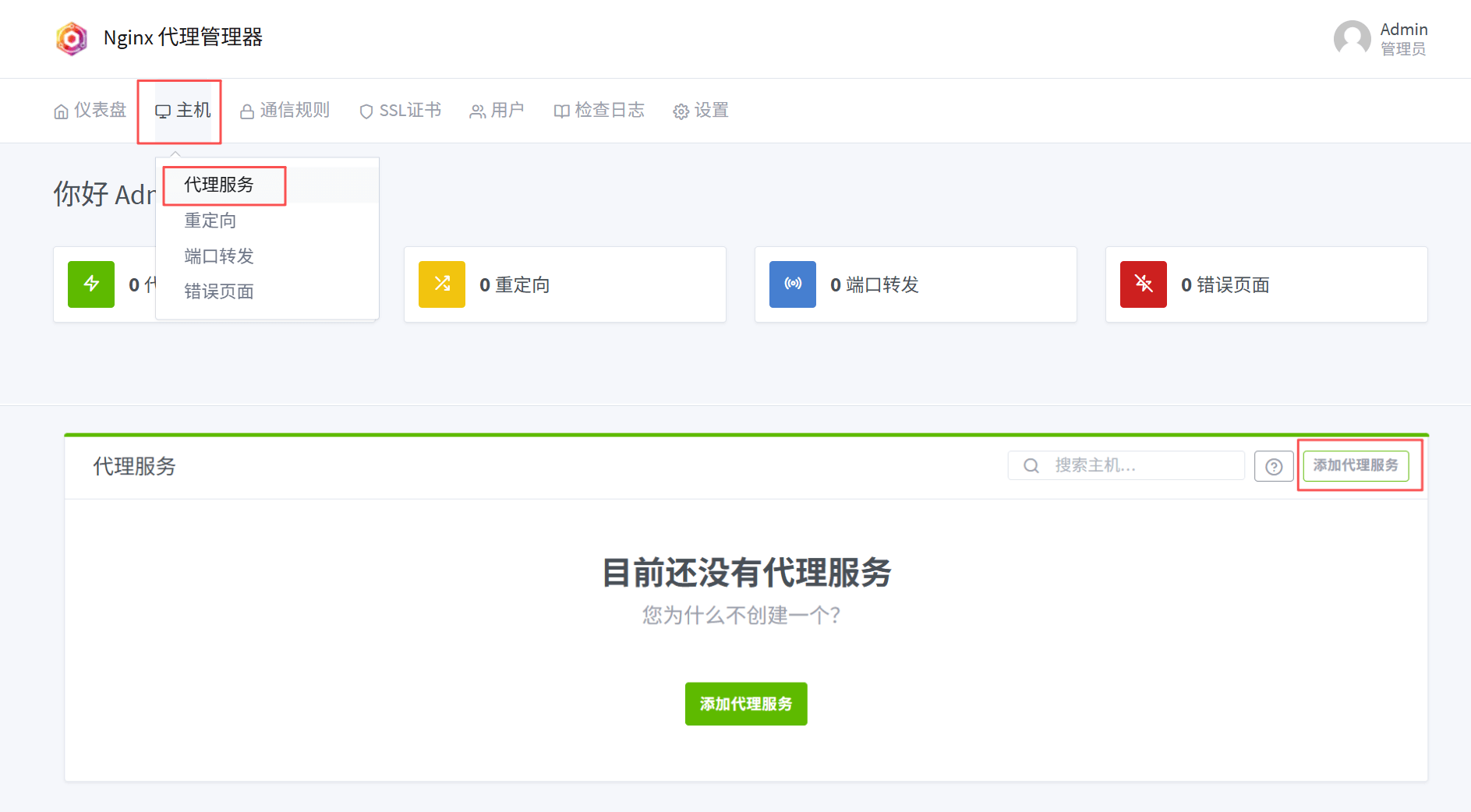This screenshot has width=1471, height=812.
Task: Go to the 仪表盘 dashboard tab
Action: pos(90,111)
